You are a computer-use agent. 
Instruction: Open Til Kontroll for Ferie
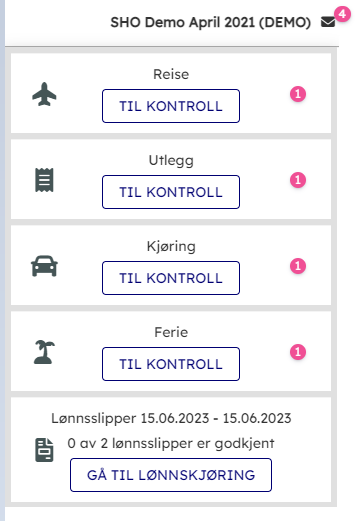171,364
